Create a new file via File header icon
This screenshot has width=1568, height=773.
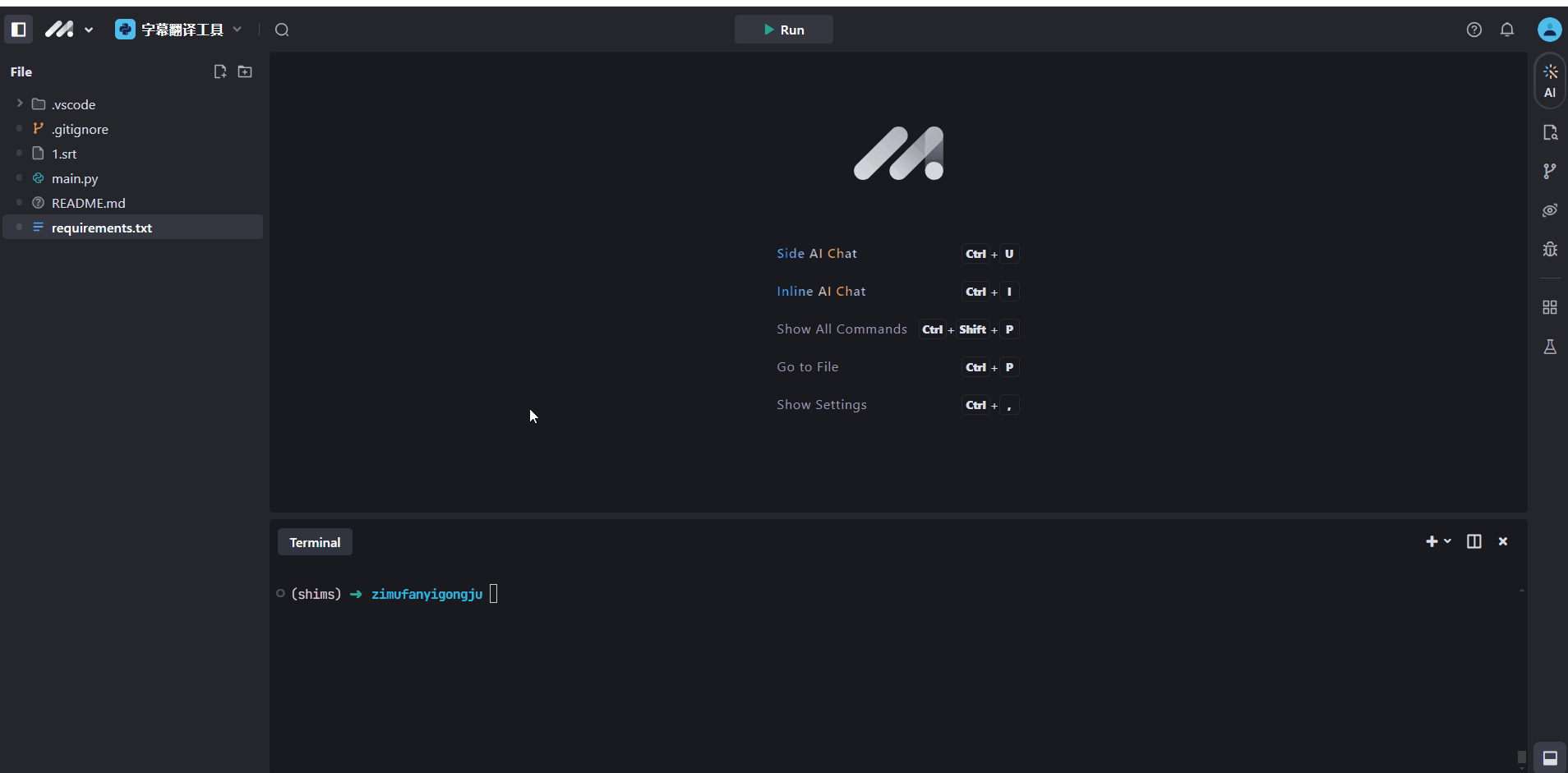pyautogui.click(x=220, y=71)
